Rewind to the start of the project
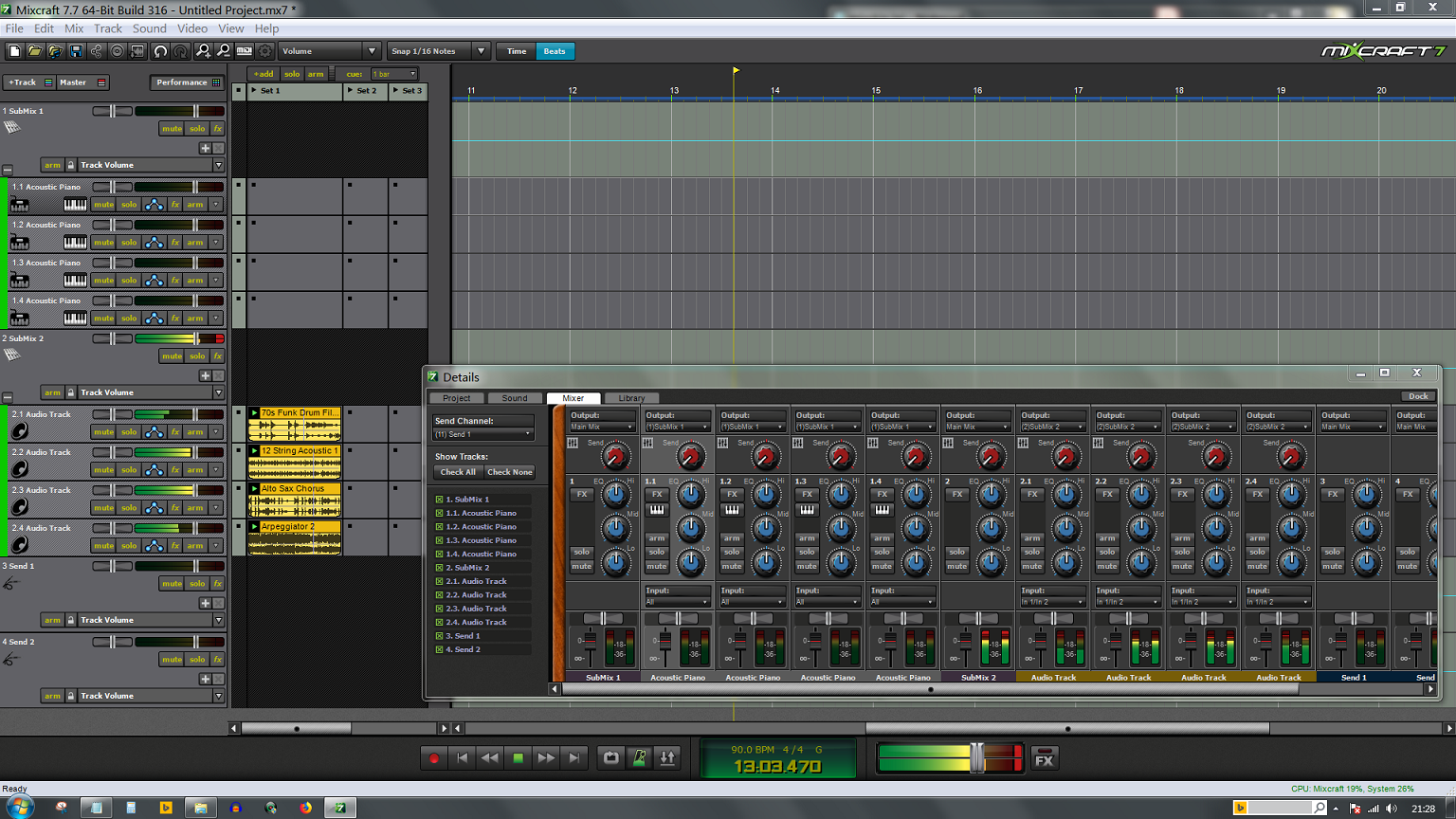1456x819 pixels. pyautogui.click(x=462, y=758)
